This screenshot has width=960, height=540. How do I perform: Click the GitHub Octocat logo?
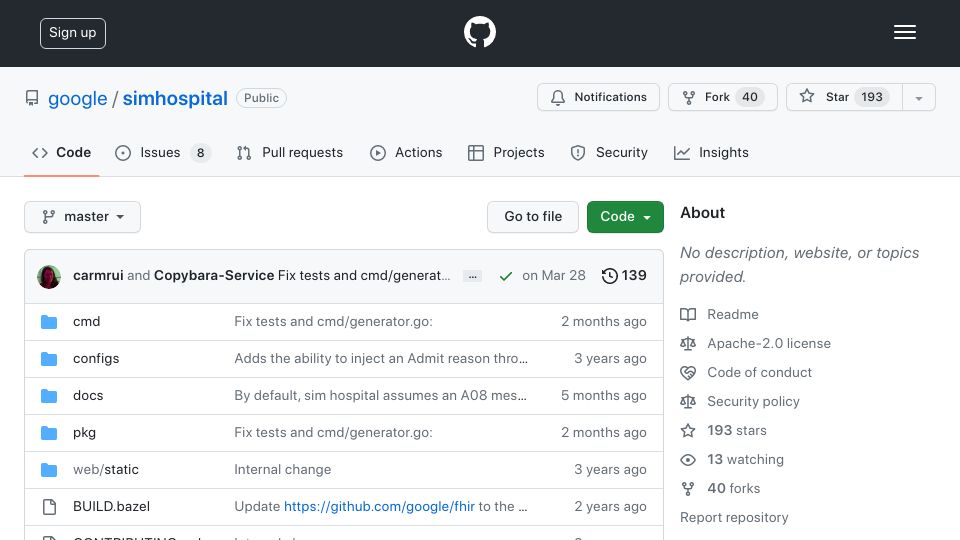pos(479,32)
